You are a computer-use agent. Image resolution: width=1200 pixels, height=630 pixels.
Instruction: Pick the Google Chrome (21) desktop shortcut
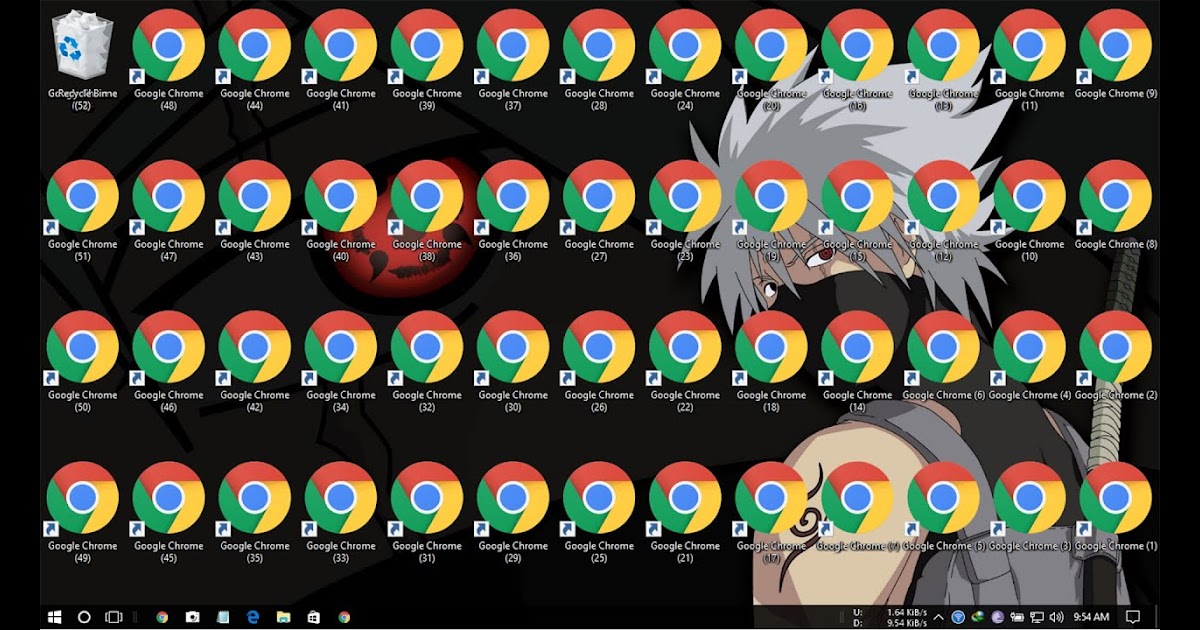point(685,513)
